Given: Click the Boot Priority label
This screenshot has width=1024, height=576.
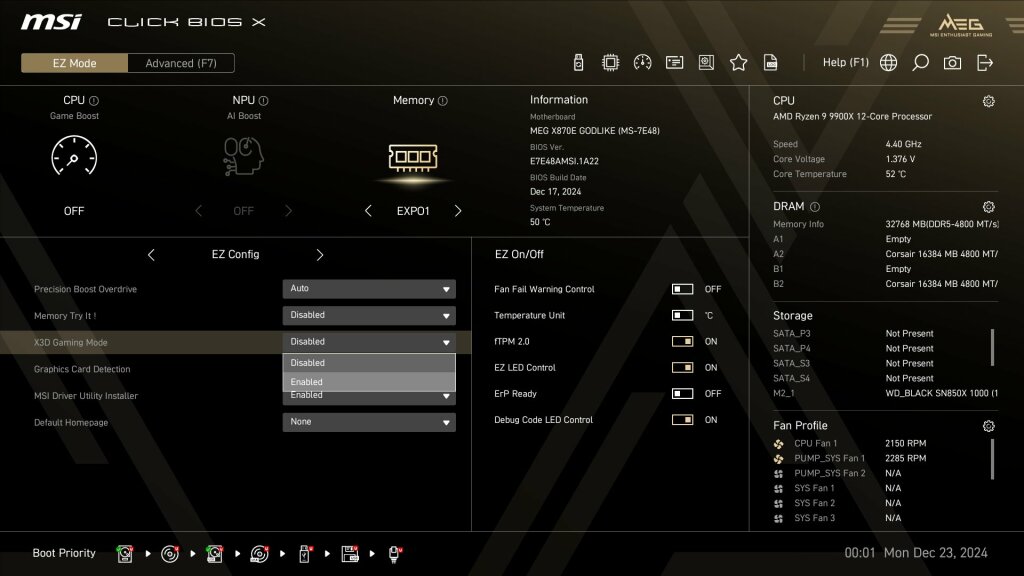Looking at the screenshot, I should coord(64,553).
